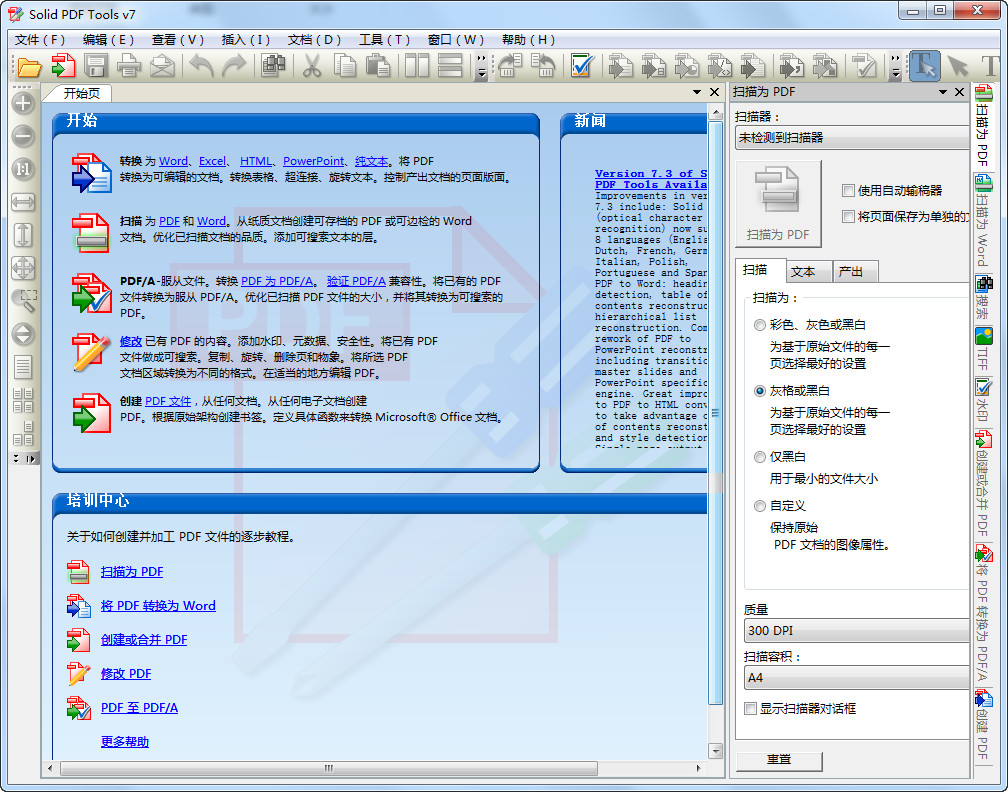Screen dimensions: 1008x792
Task: Close the 扫描为 PDF panel
Action: (x=959, y=92)
